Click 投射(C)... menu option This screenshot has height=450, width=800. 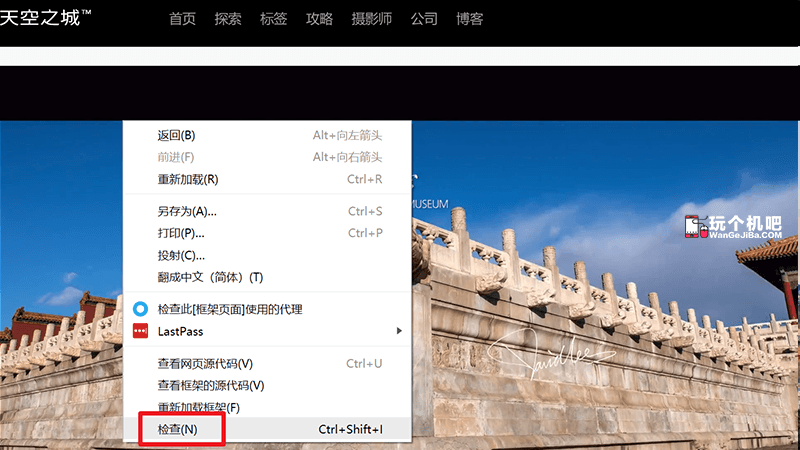181,255
